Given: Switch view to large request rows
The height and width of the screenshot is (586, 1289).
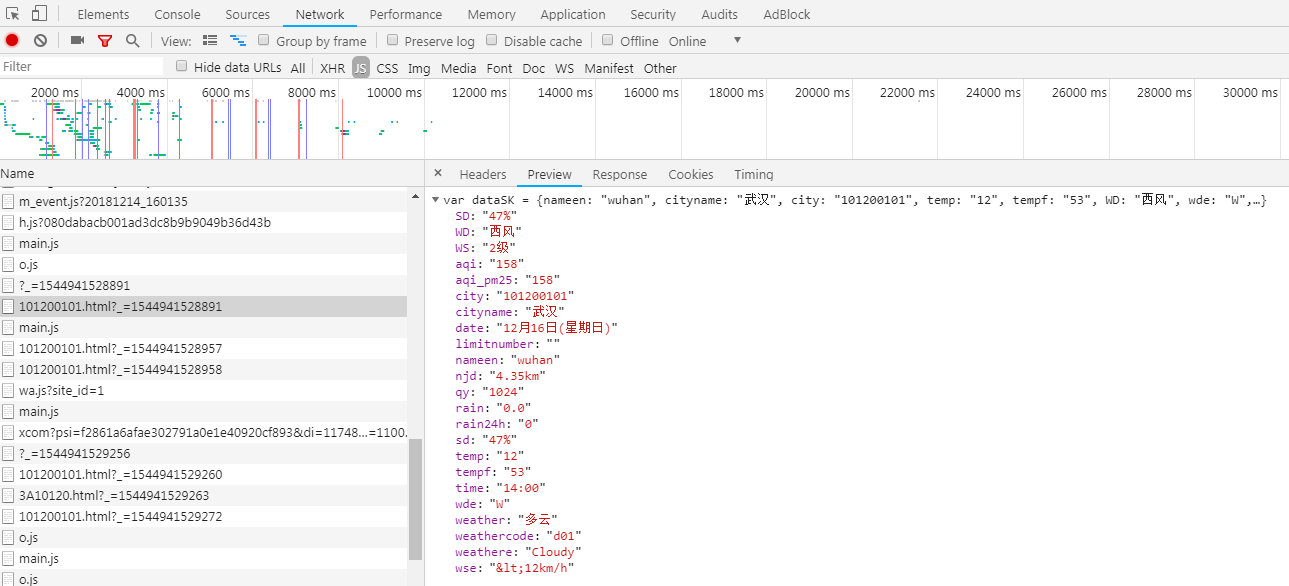Looking at the screenshot, I should (211, 41).
